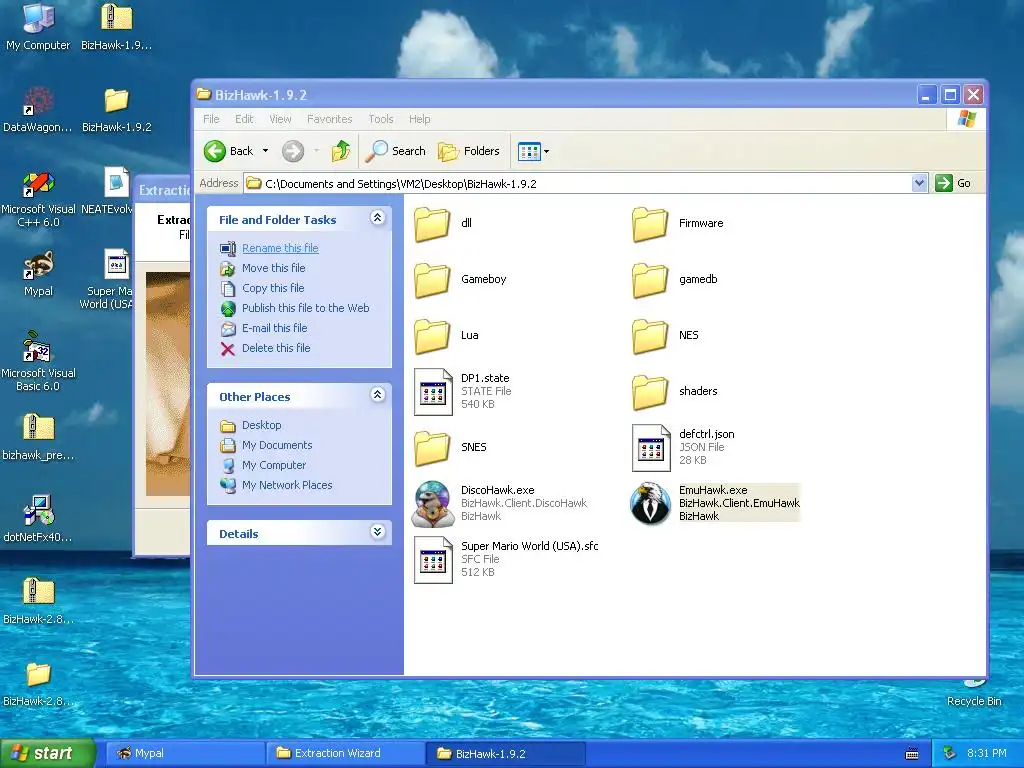Viewport: 1024px width, 768px height.
Task: Select the SNES folder icon
Action: 432,448
